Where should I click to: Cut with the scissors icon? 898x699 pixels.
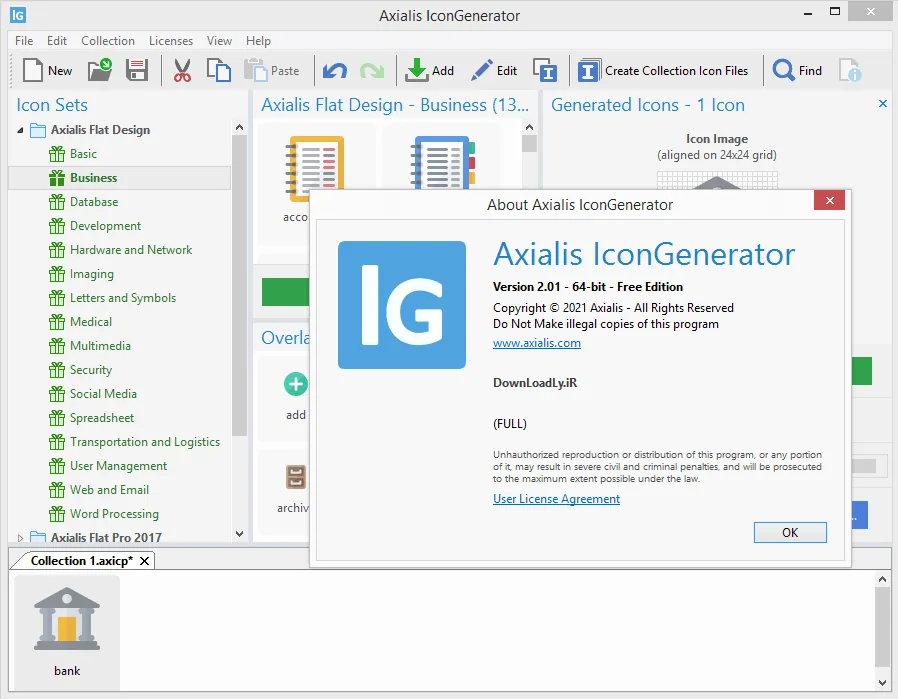tap(182, 70)
